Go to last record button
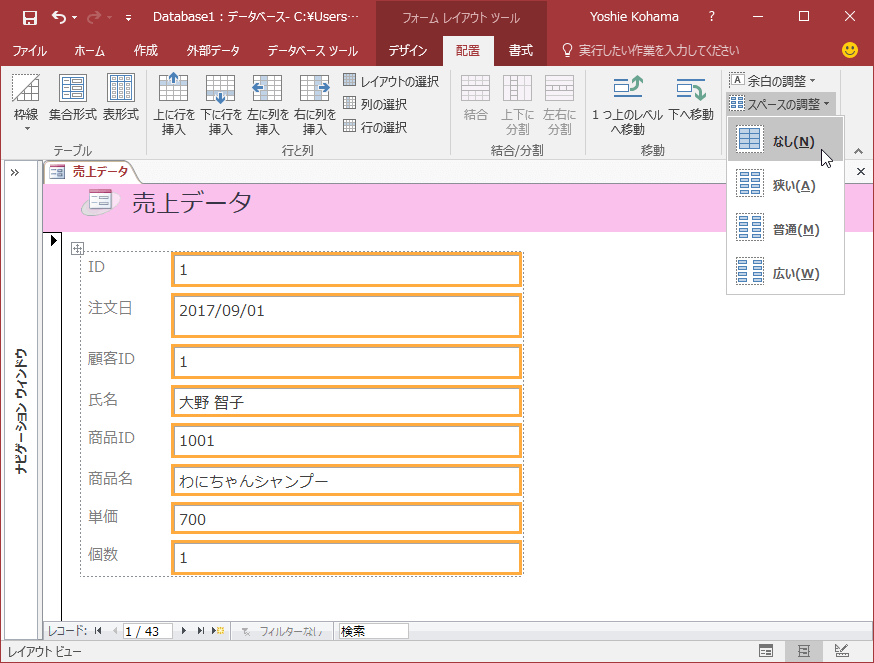This screenshot has width=874, height=663. [x=200, y=631]
